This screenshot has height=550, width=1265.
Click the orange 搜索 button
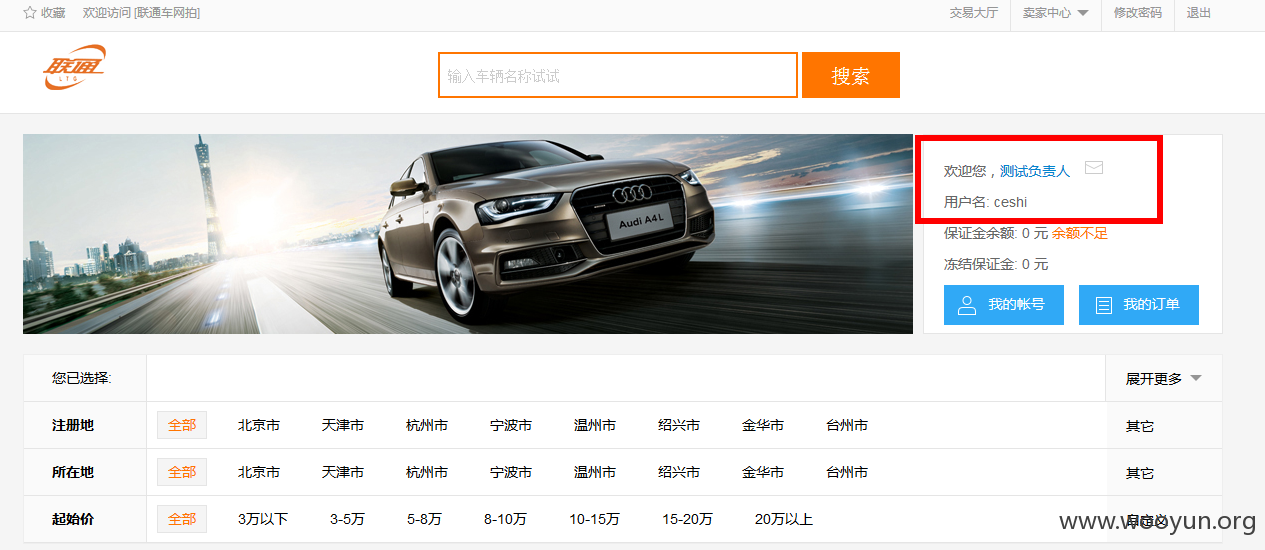851,75
